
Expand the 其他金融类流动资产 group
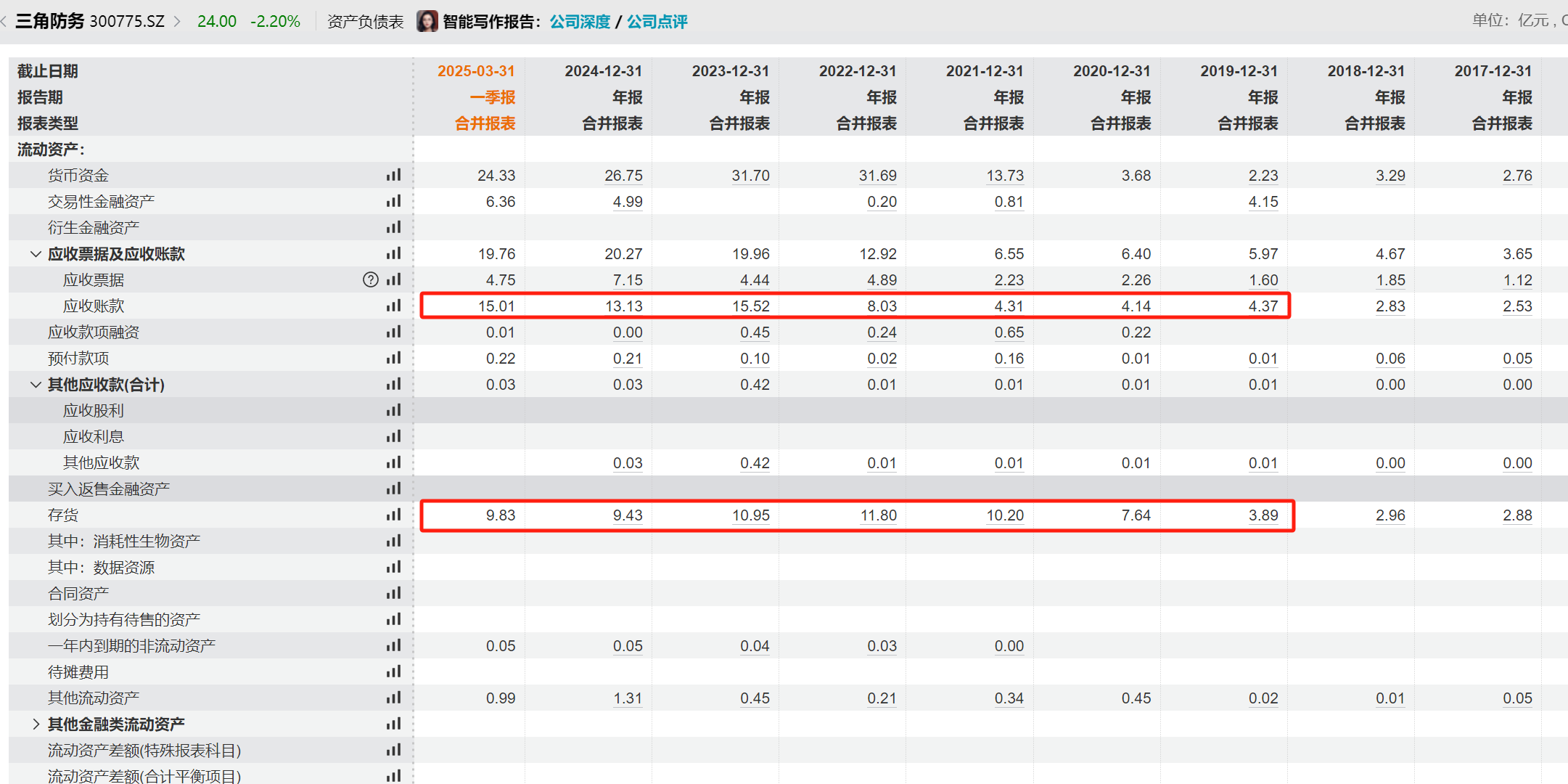click(35, 724)
